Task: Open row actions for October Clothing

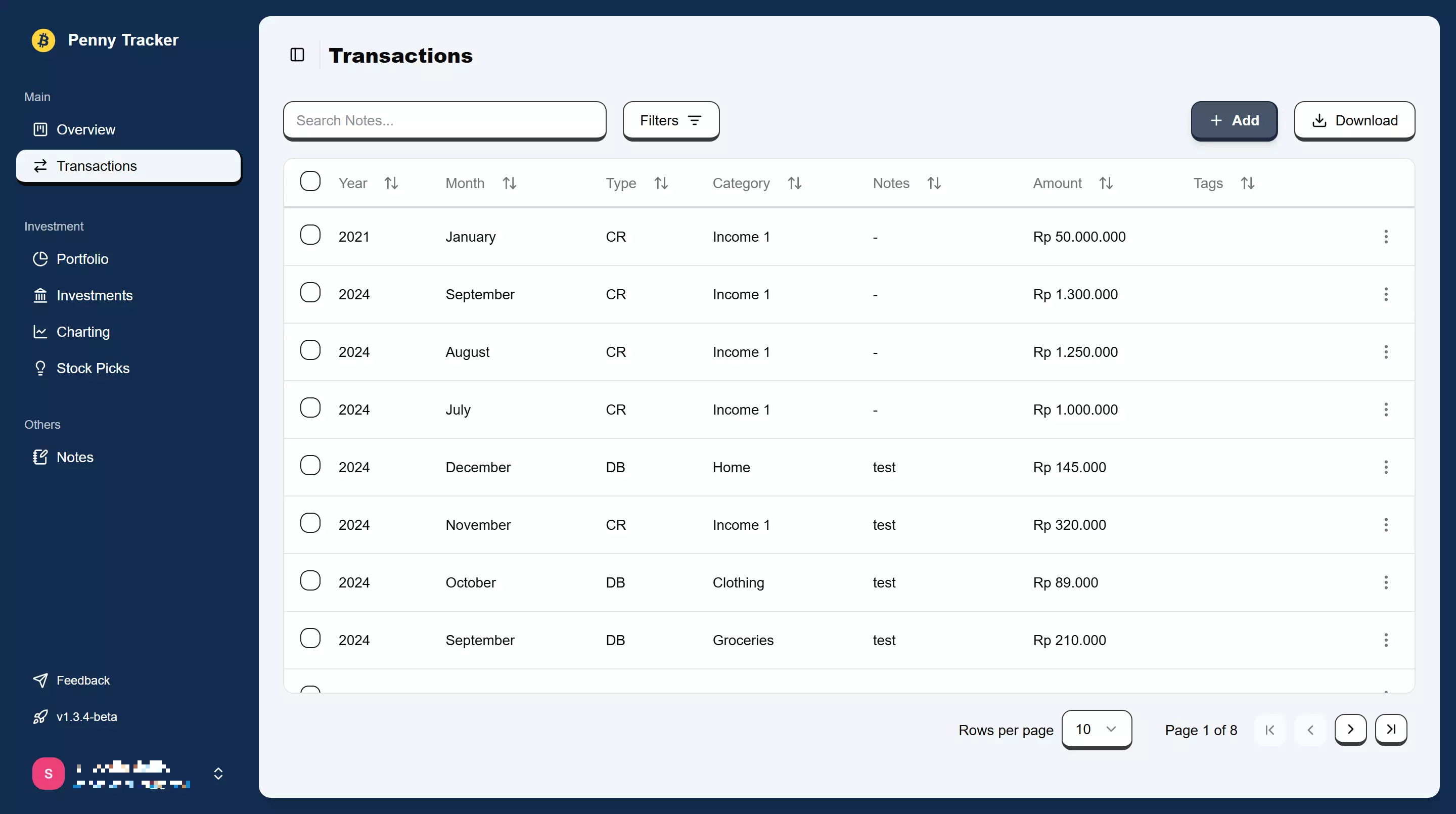Action: point(1385,583)
